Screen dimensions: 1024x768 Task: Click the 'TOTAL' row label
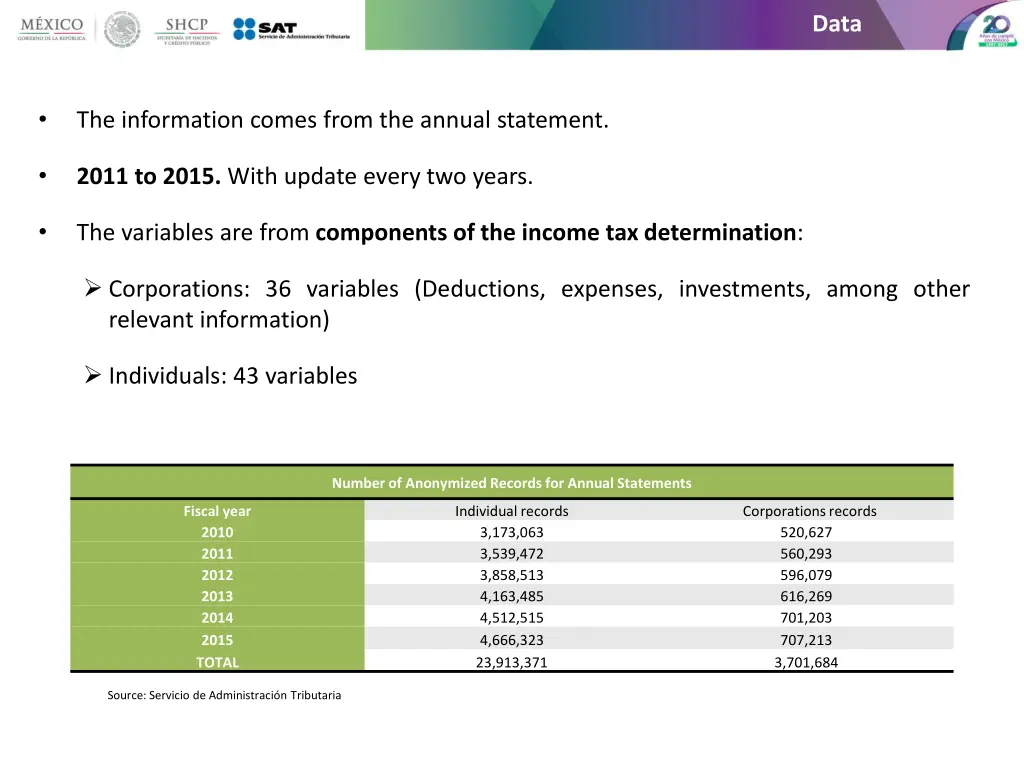pyautogui.click(x=217, y=662)
